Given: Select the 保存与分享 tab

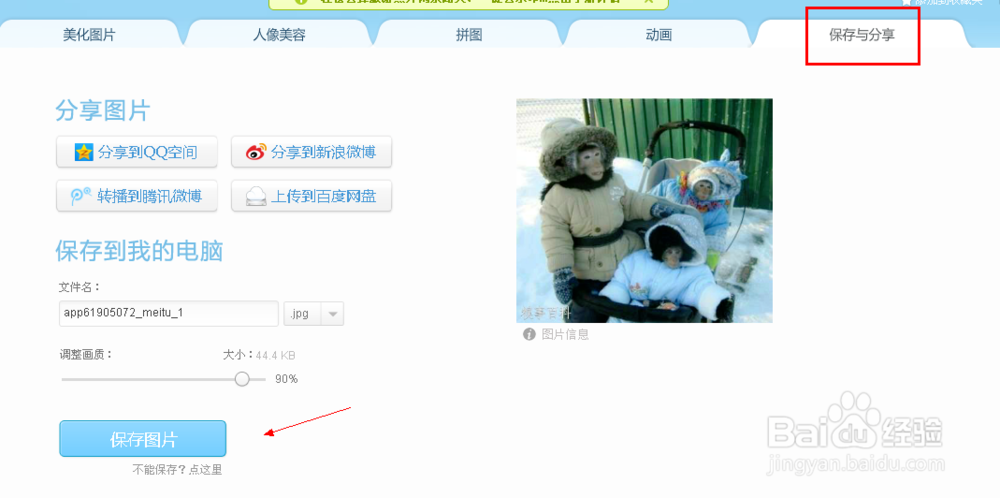Looking at the screenshot, I should (862, 35).
